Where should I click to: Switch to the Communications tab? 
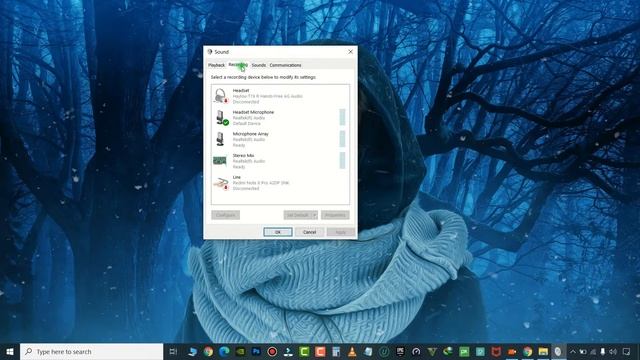coord(285,65)
